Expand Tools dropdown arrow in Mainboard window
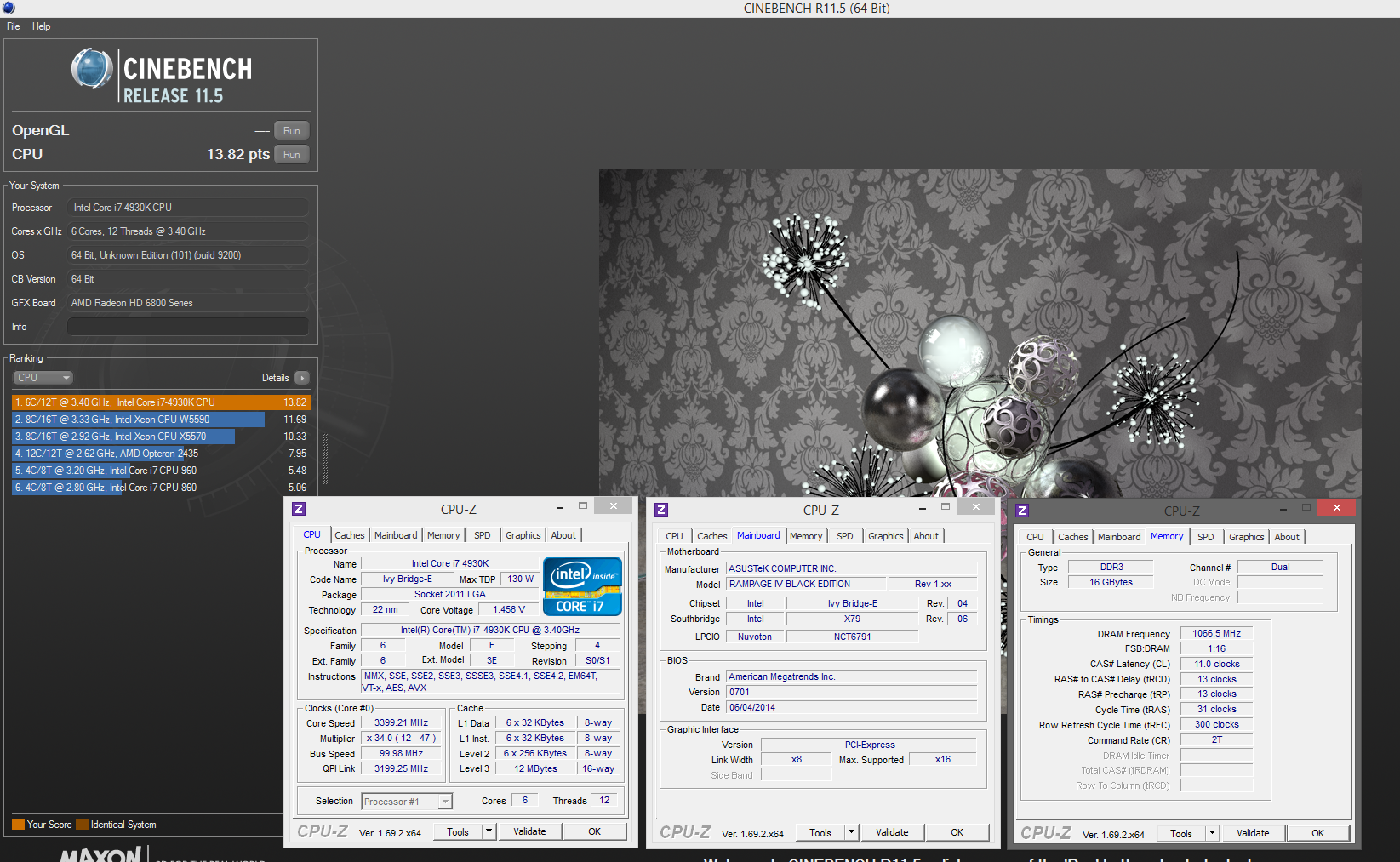The width and height of the screenshot is (1400, 862). 851,832
